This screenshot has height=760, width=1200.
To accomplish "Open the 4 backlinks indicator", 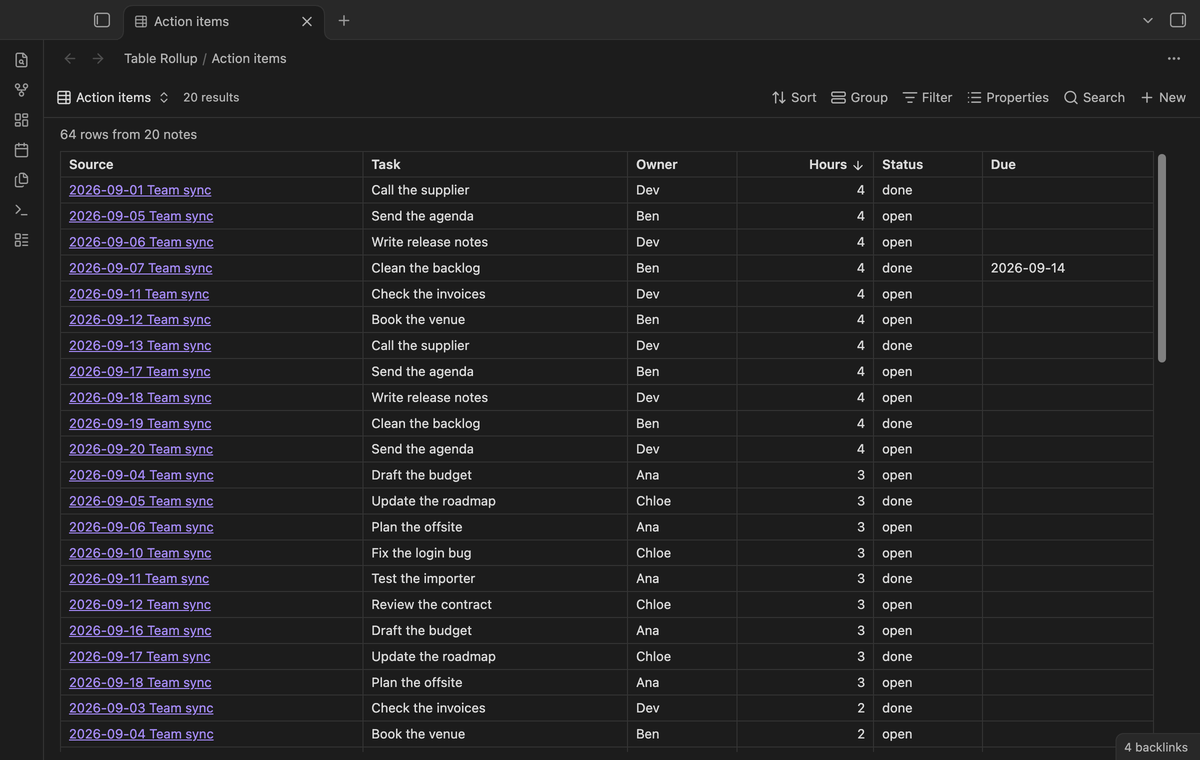I will (1155, 747).
